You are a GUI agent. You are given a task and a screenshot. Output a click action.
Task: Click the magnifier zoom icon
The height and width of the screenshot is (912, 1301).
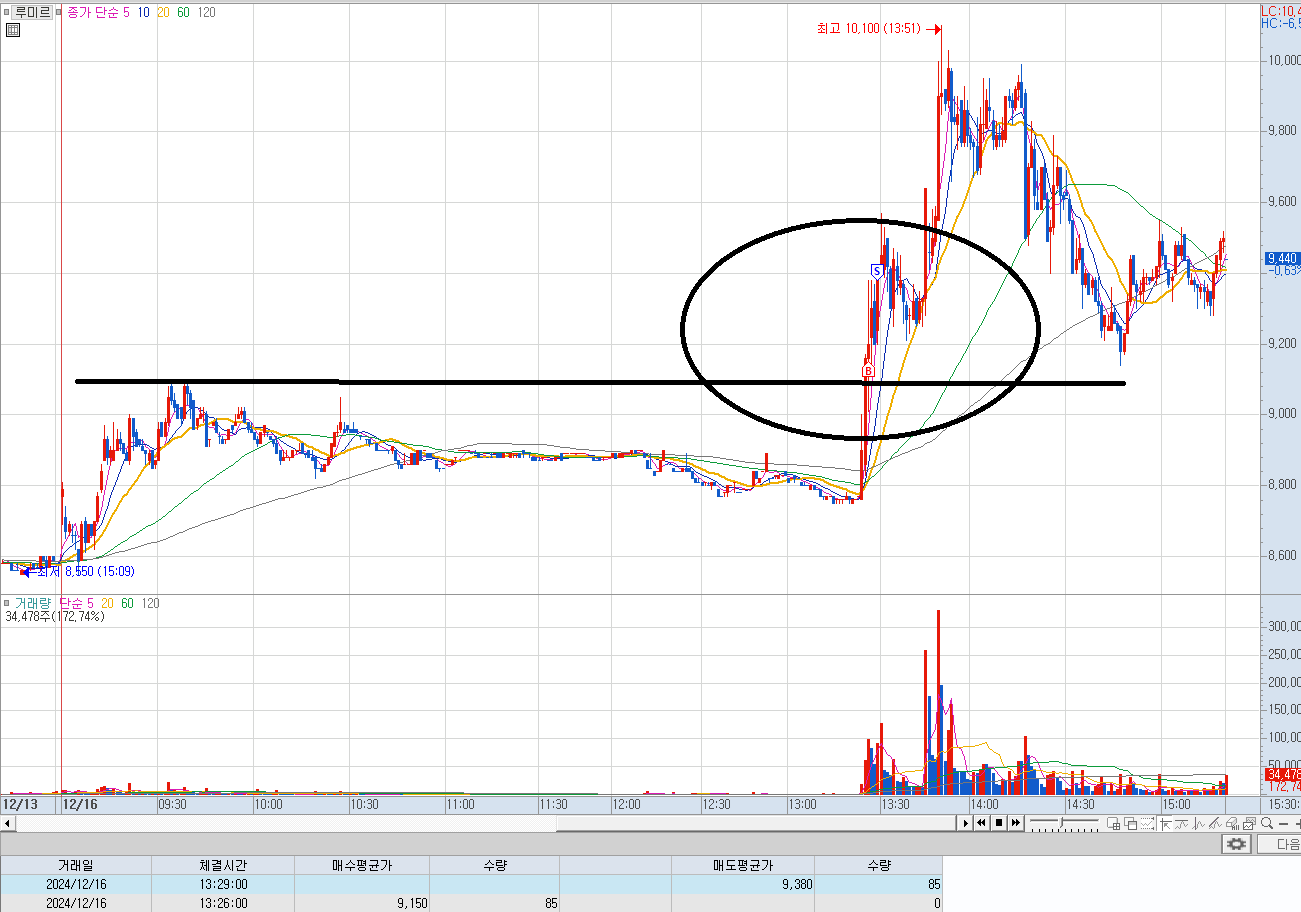click(1267, 822)
